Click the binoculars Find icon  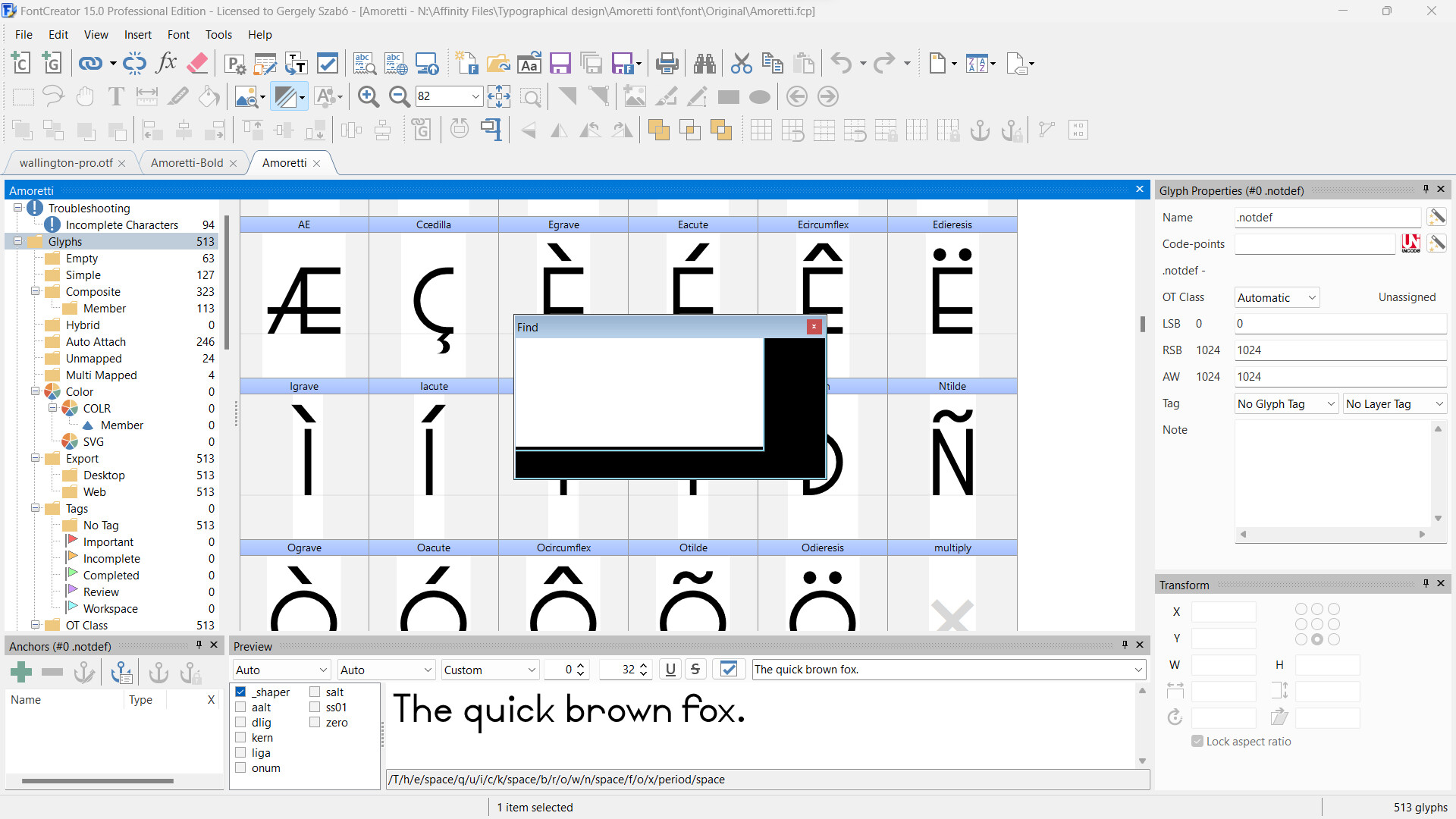coord(704,63)
